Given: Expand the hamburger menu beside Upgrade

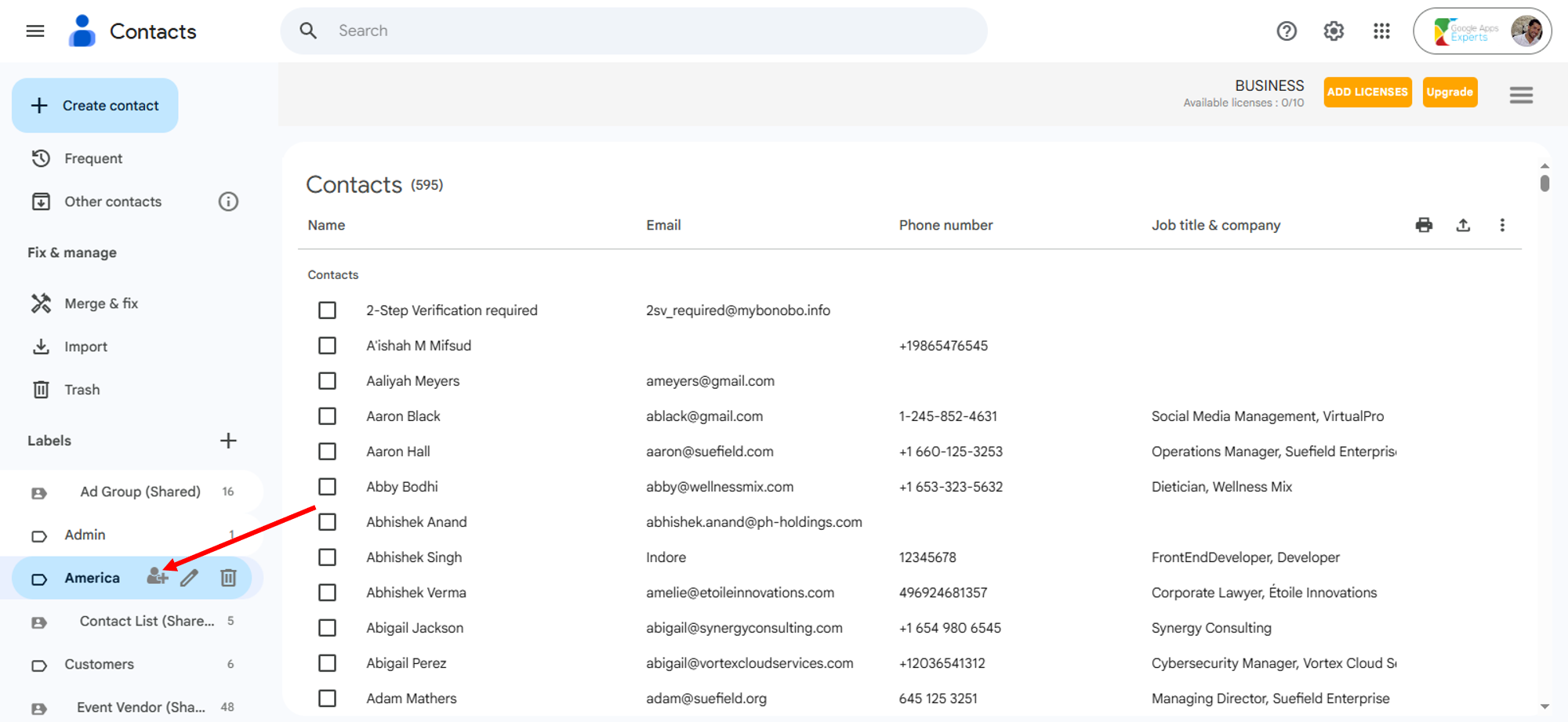Looking at the screenshot, I should click(1521, 95).
